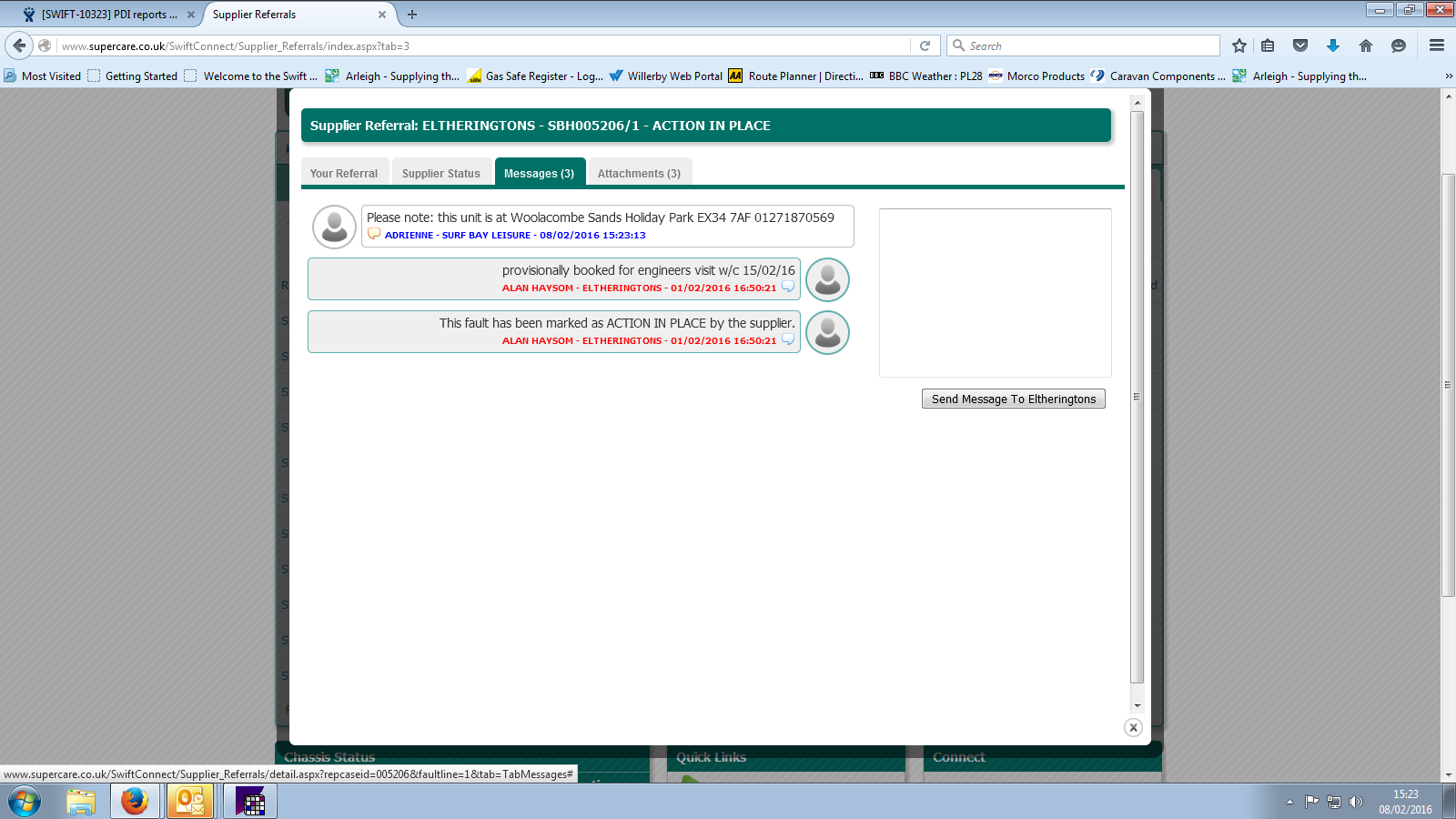The image size is (1456, 819).
Task: Click speech bubble on provisionally booked message
Action: pos(788,287)
